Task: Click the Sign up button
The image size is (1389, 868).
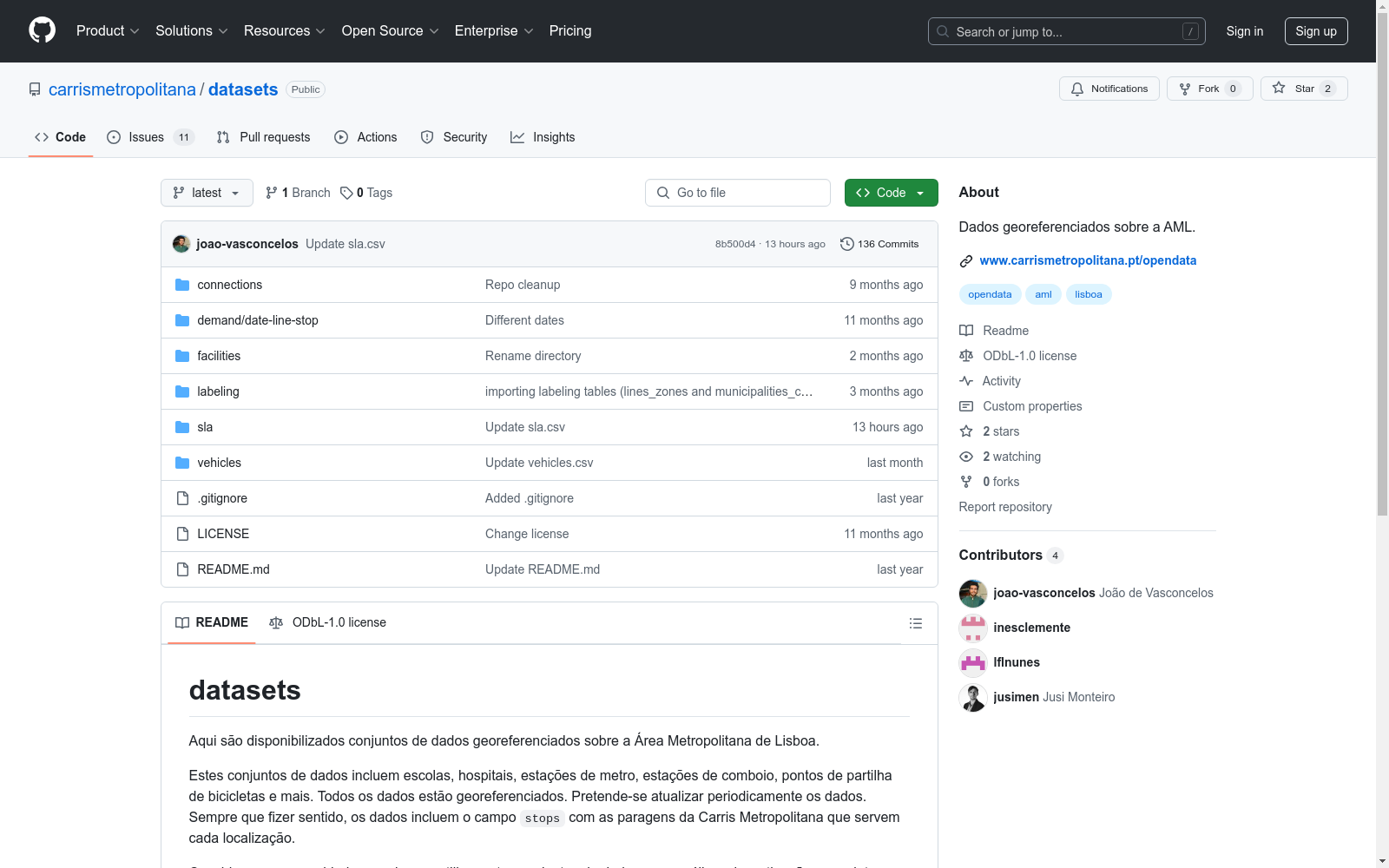Action: [x=1316, y=31]
